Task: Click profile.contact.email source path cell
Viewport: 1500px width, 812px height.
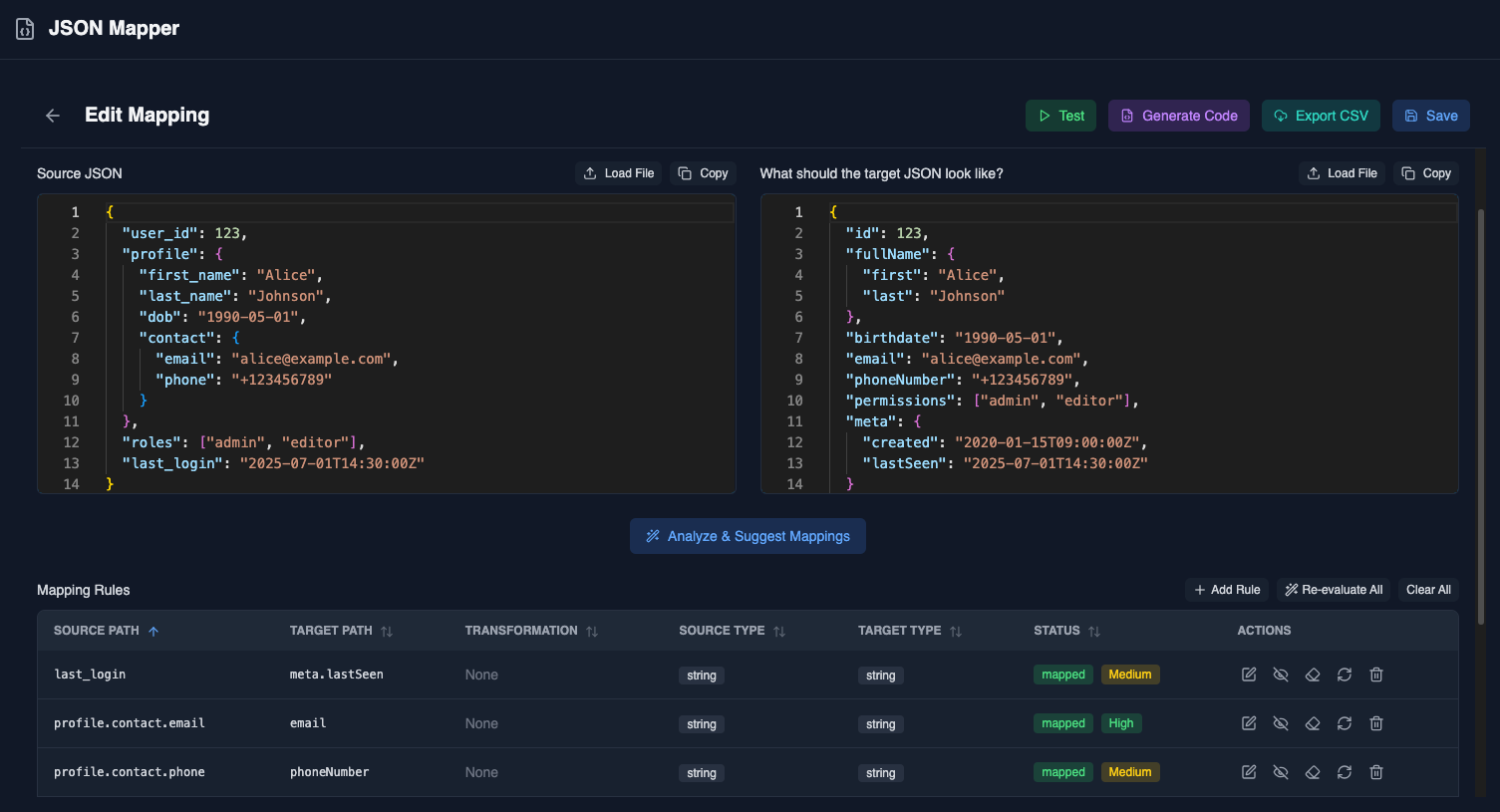Action: click(x=130, y=723)
